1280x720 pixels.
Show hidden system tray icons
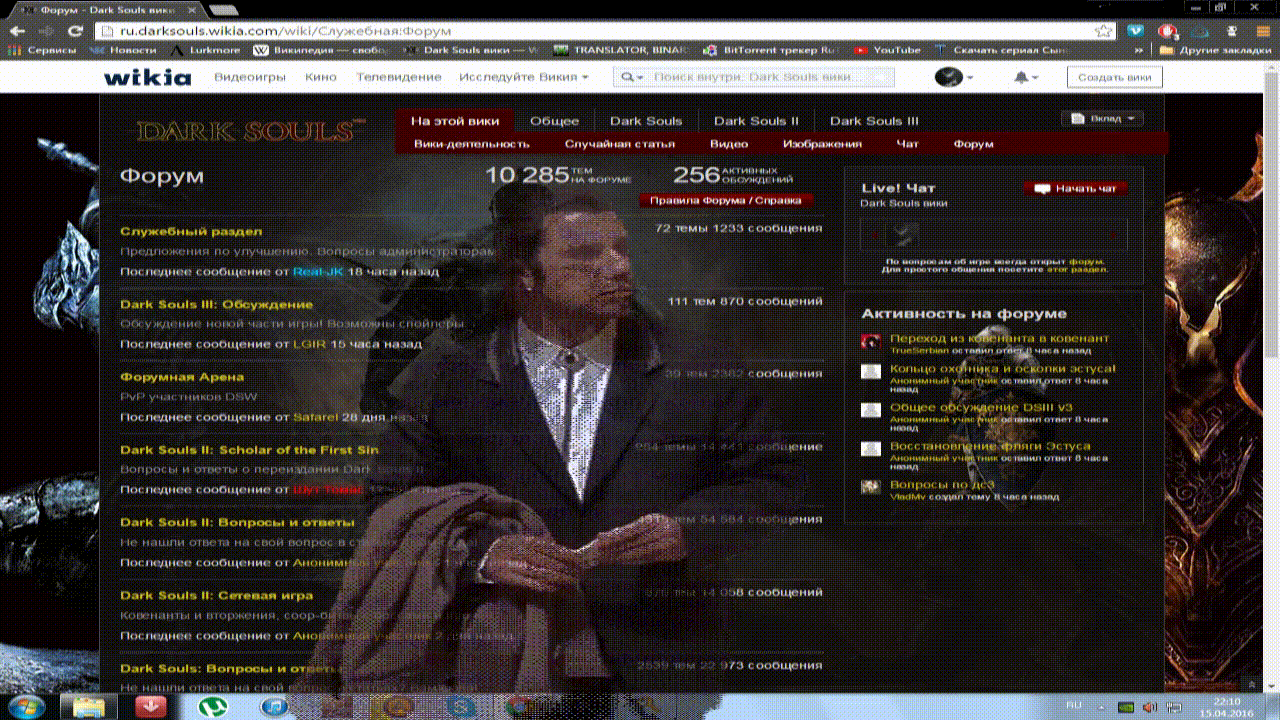point(1099,706)
